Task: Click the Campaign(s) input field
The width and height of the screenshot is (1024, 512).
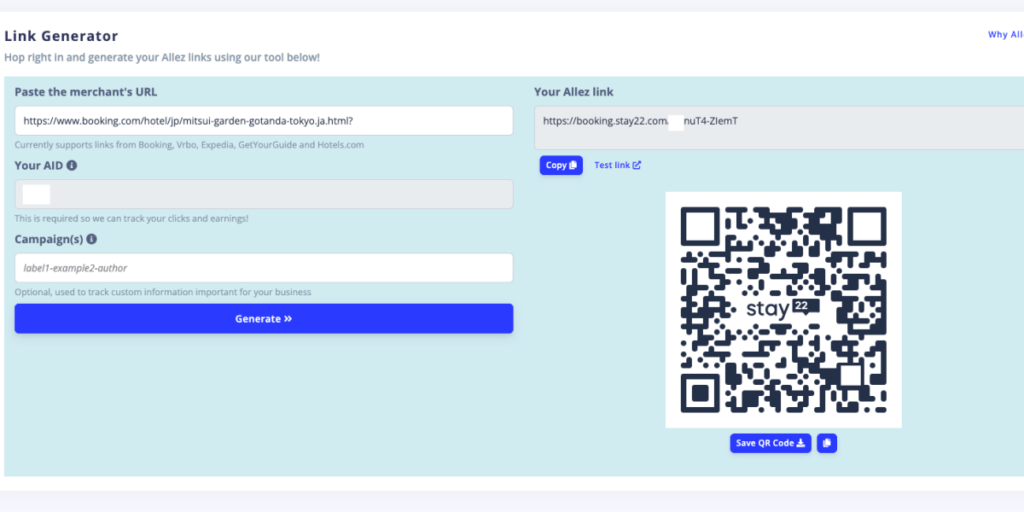Action: [x=264, y=268]
